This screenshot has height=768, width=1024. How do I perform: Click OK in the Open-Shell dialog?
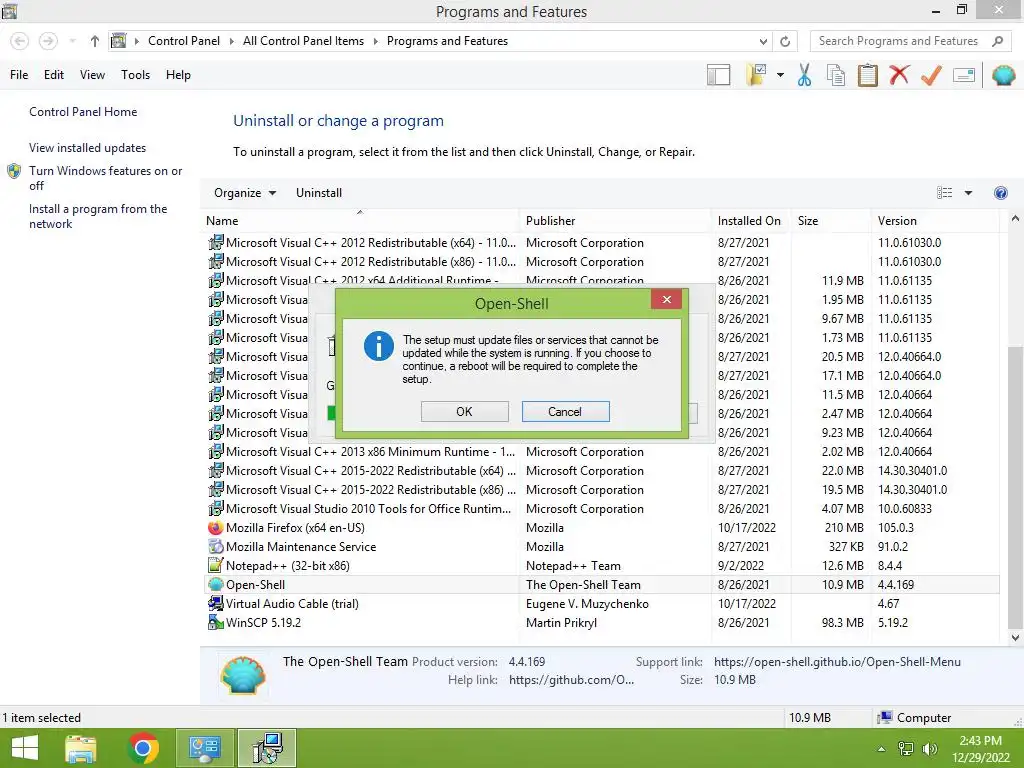(464, 411)
